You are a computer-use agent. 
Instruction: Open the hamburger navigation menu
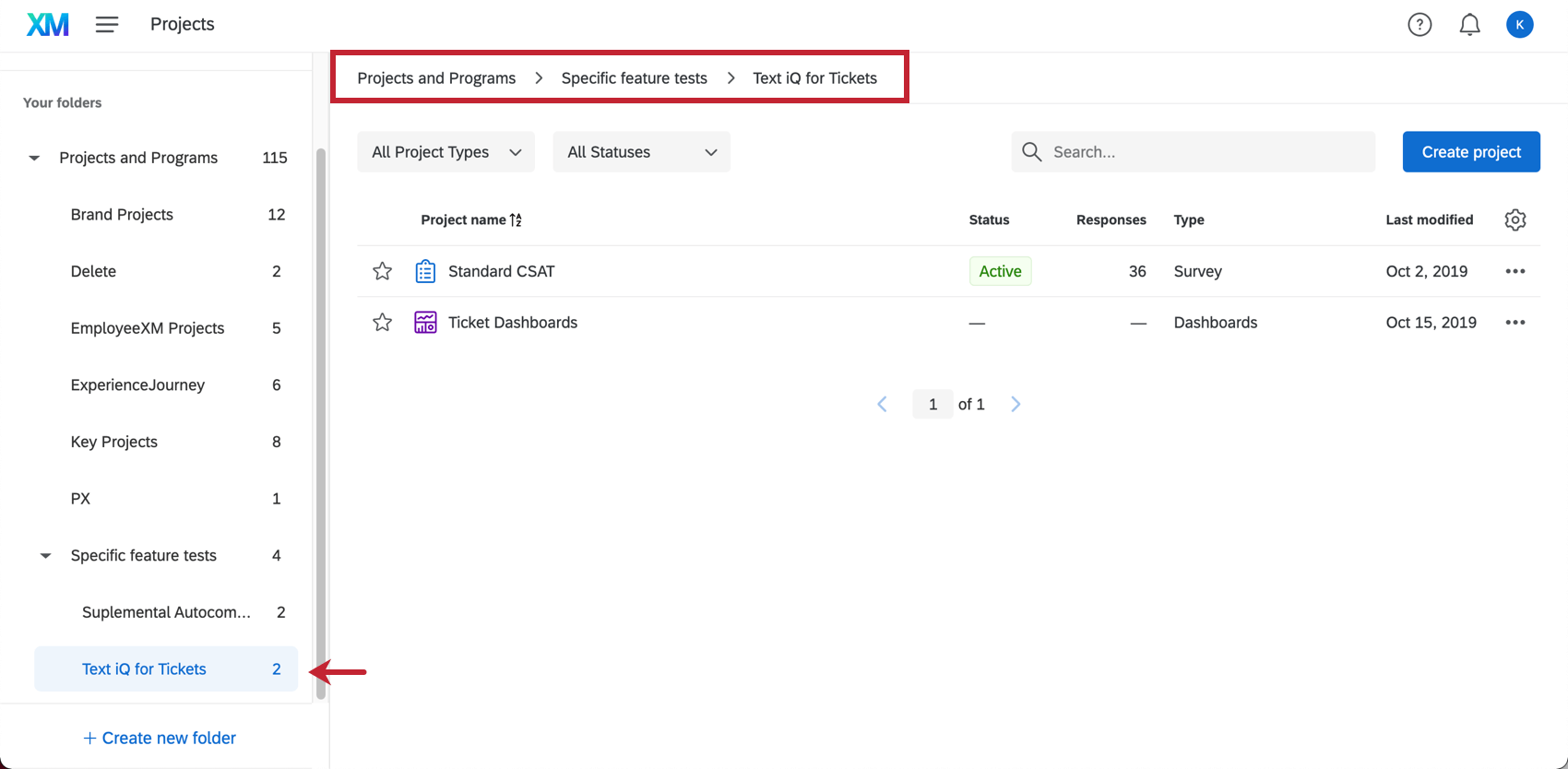[107, 25]
